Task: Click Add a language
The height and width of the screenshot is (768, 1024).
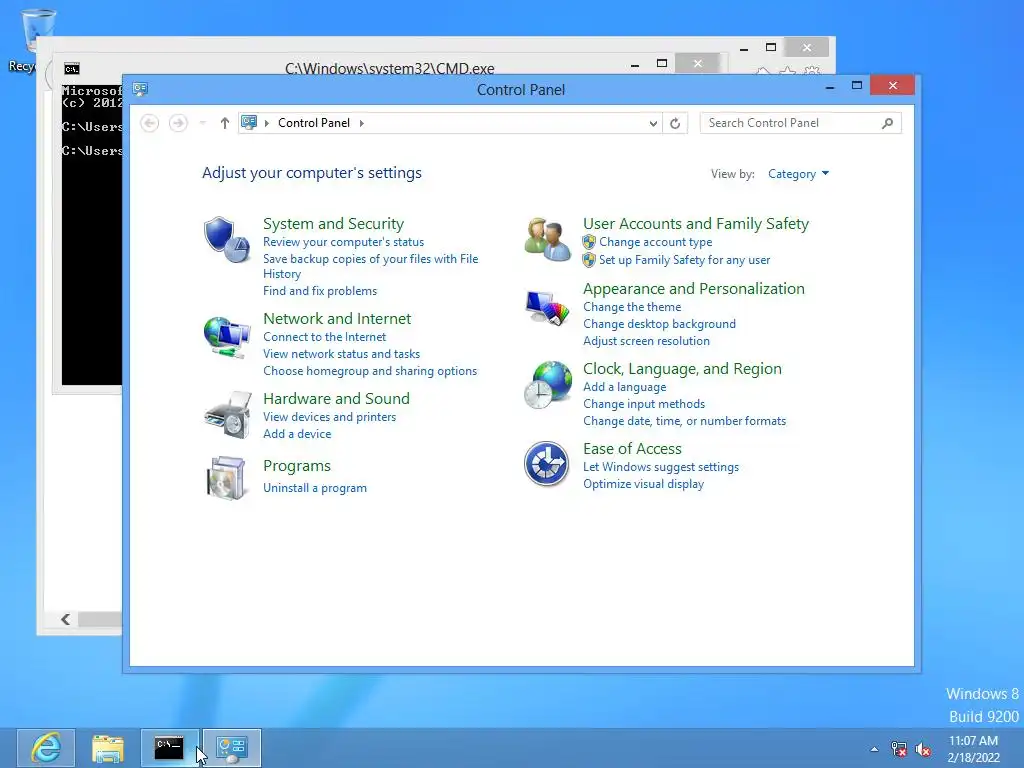Action: point(624,387)
